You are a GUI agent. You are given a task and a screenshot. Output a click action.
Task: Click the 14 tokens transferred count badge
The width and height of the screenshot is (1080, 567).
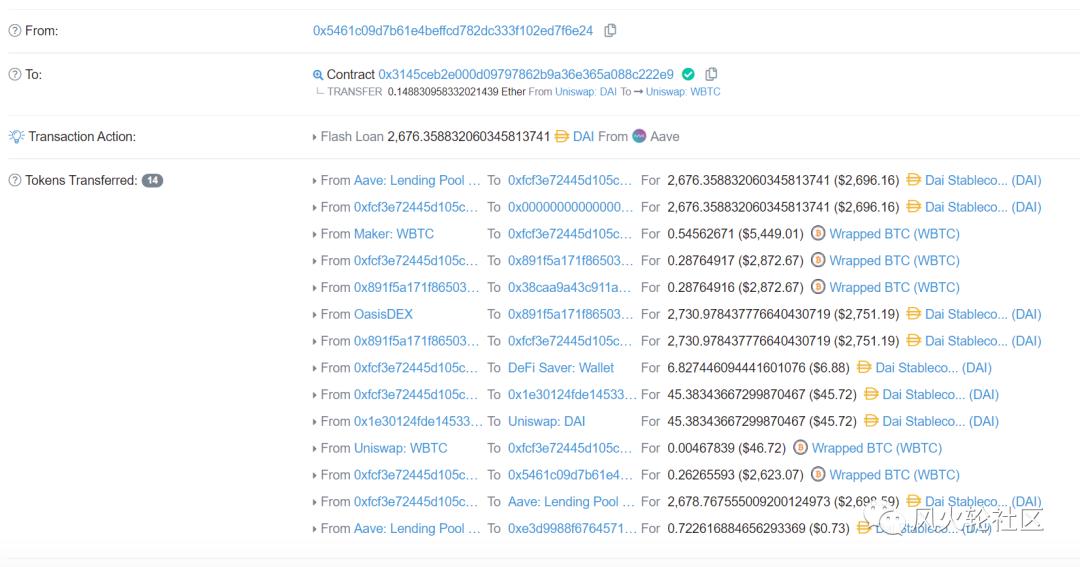pos(152,181)
